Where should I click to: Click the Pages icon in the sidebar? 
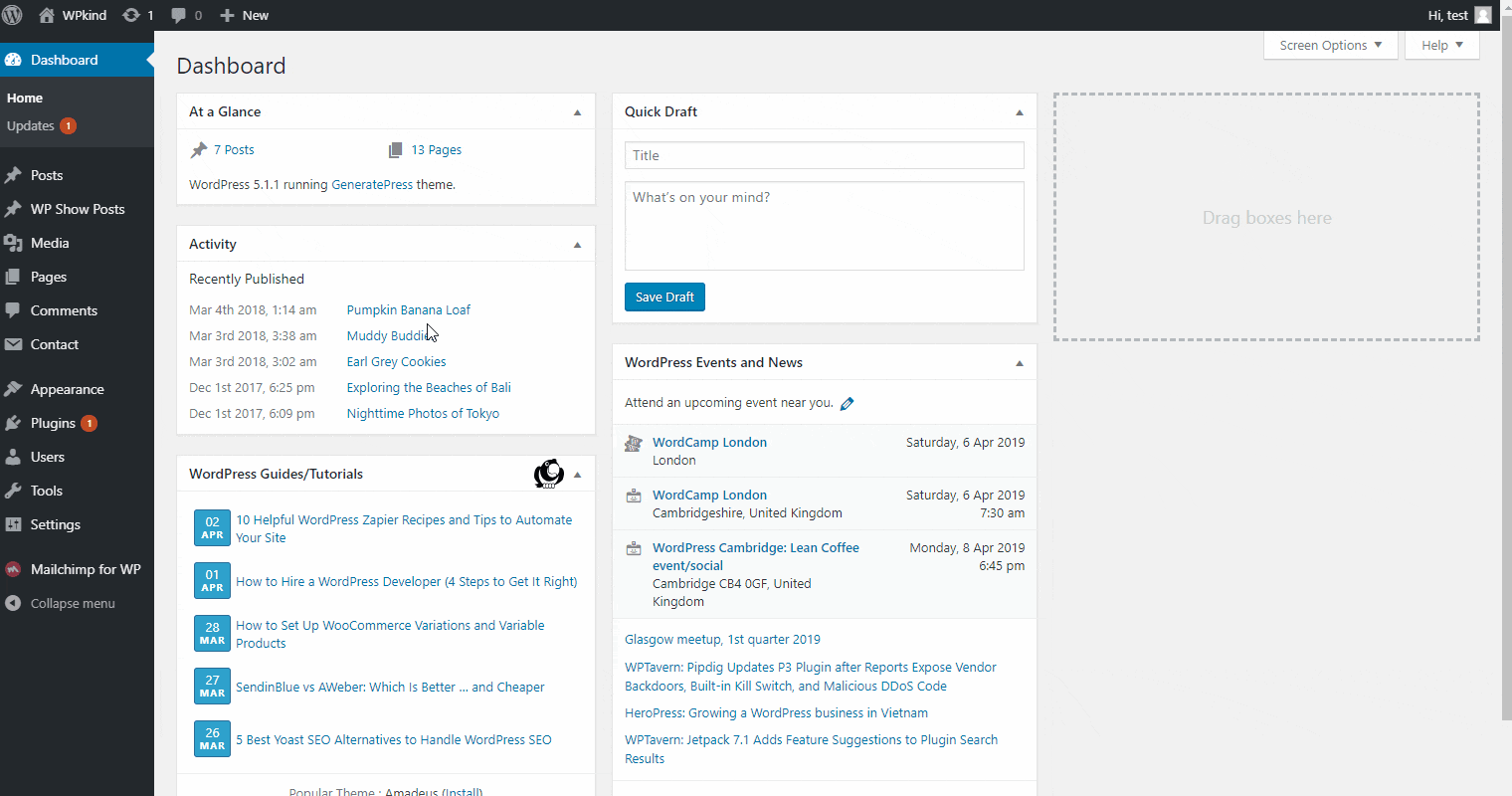coord(13,277)
